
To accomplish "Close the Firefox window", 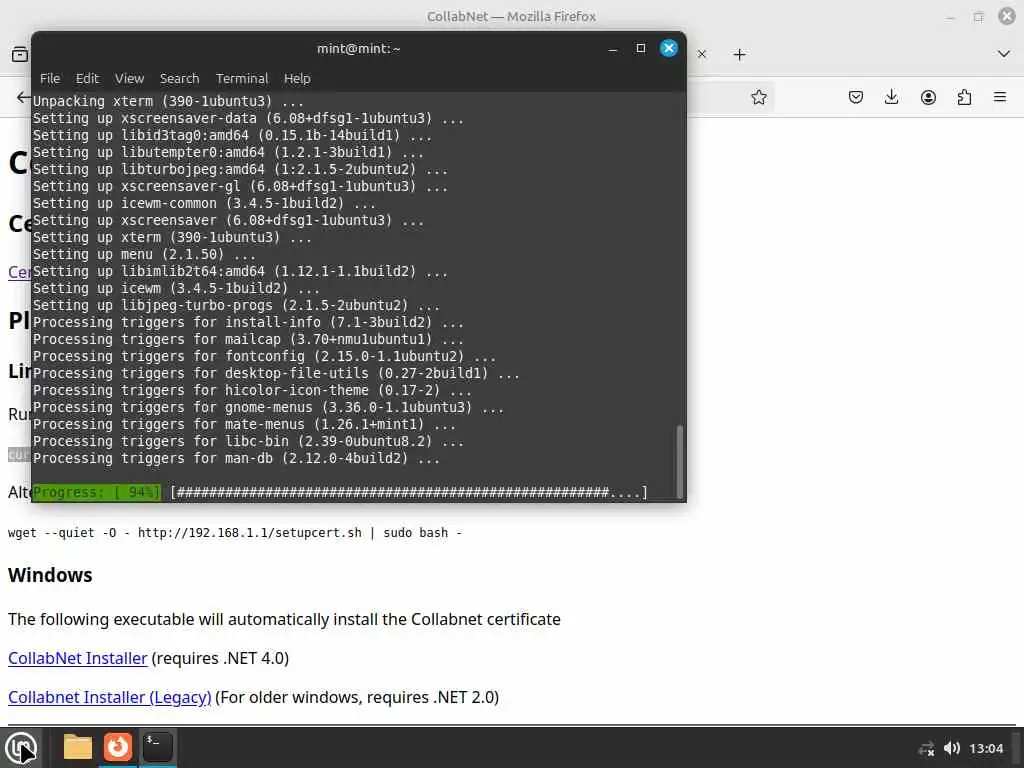I will (1007, 16).
